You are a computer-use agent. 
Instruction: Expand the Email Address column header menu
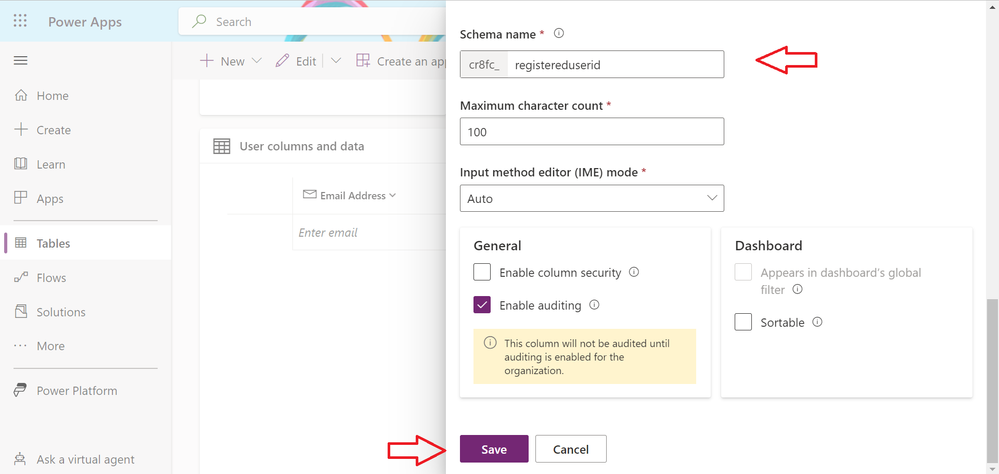point(392,195)
